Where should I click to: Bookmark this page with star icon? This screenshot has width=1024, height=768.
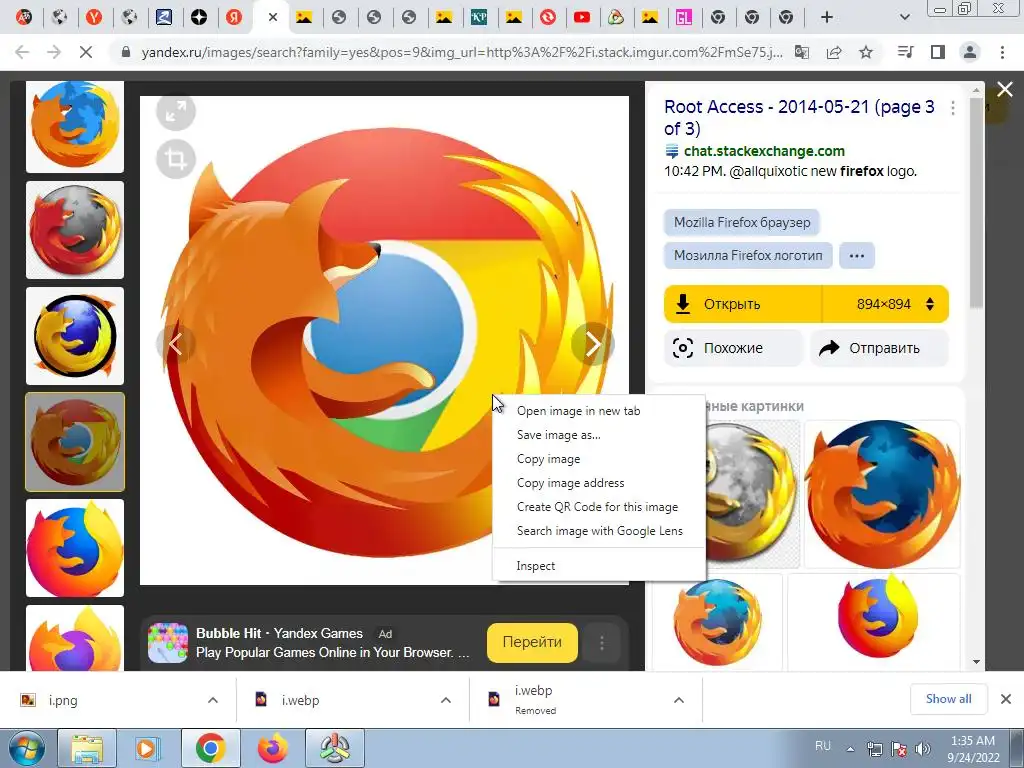(866, 52)
